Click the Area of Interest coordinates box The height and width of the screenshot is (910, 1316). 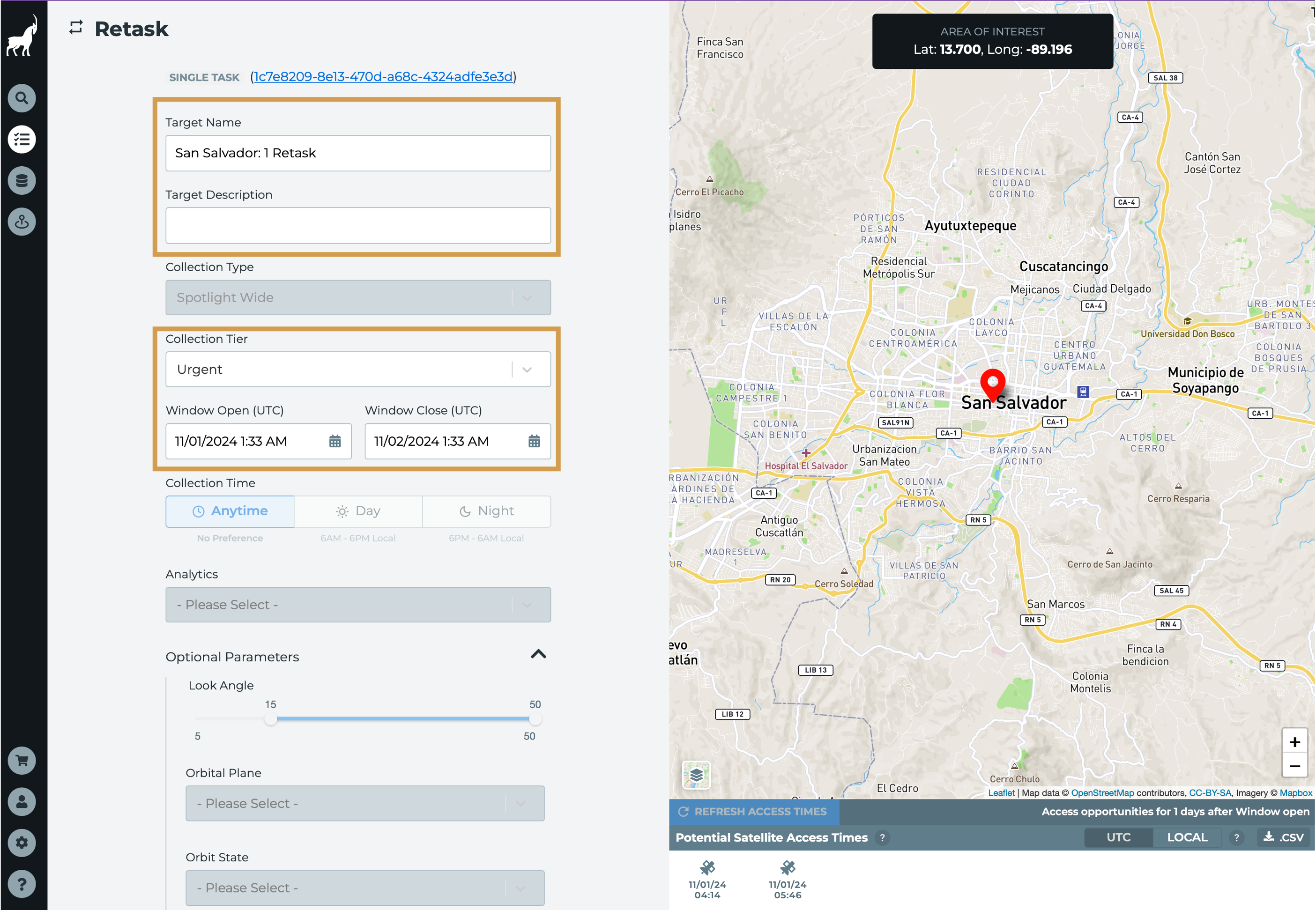click(x=992, y=41)
